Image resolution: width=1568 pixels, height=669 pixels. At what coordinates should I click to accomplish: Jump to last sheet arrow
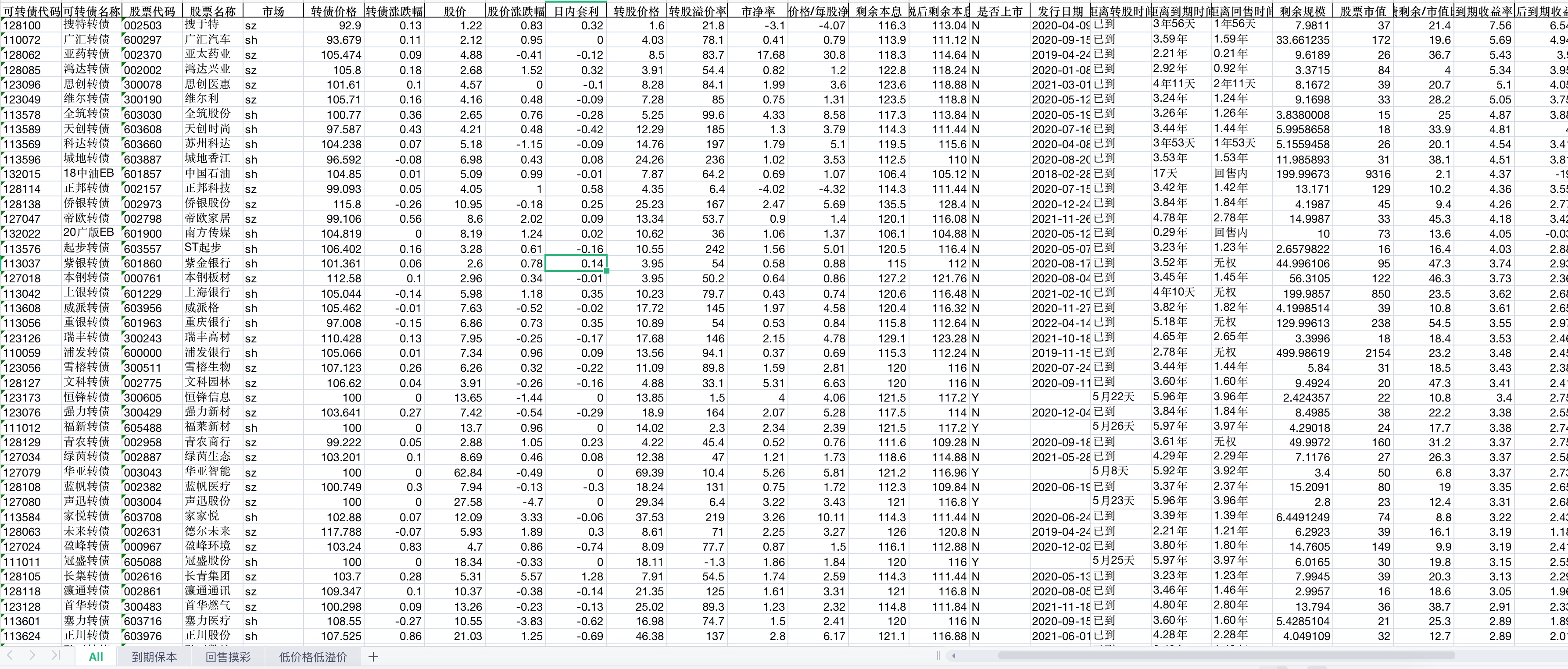55,655
